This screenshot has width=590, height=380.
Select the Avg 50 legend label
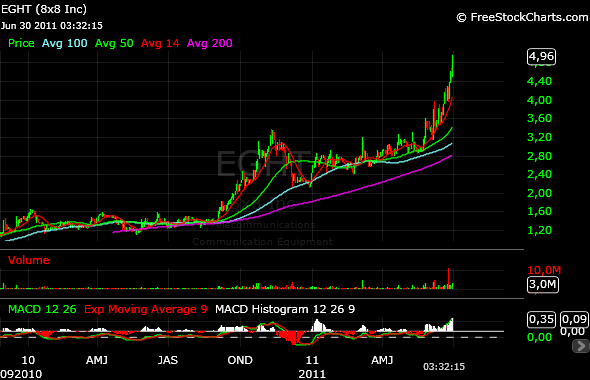click(114, 43)
